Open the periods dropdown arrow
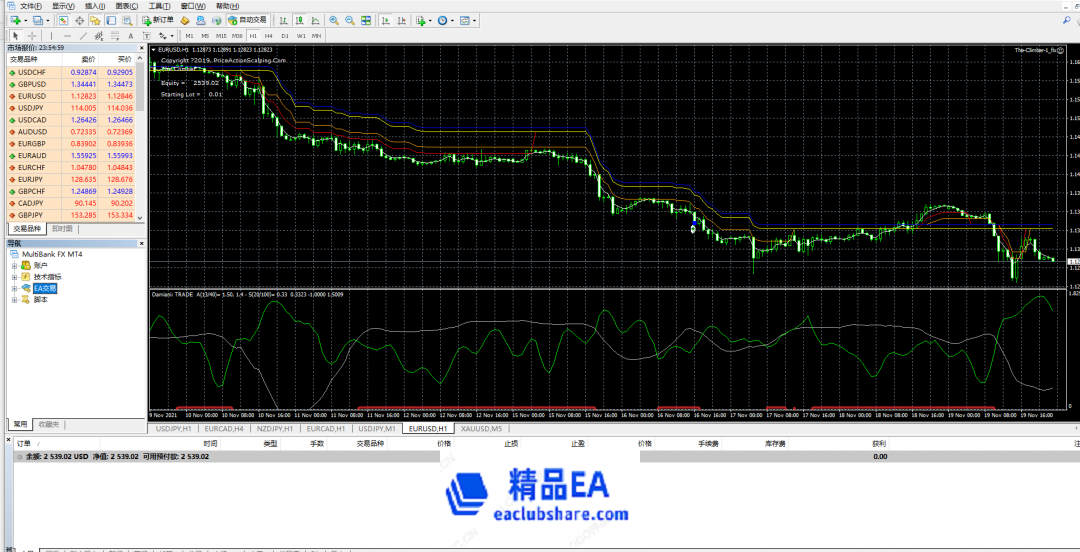This screenshot has height=552, width=1080. pyautogui.click(x=453, y=21)
